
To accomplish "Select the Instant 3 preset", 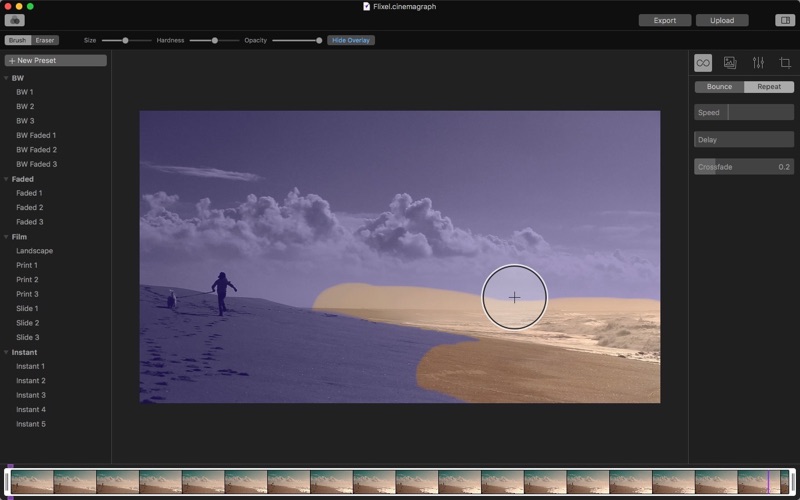I will [30, 395].
